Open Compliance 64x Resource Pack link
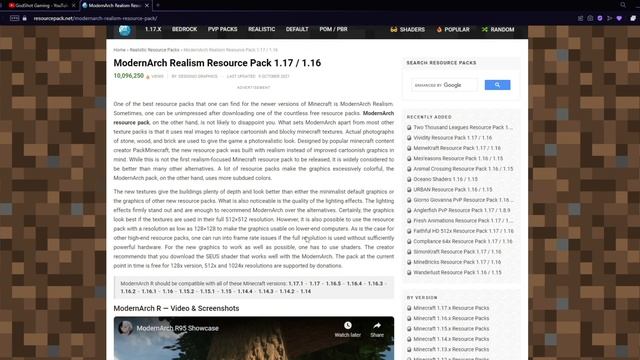This screenshot has height=360, width=640. pos(462,241)
